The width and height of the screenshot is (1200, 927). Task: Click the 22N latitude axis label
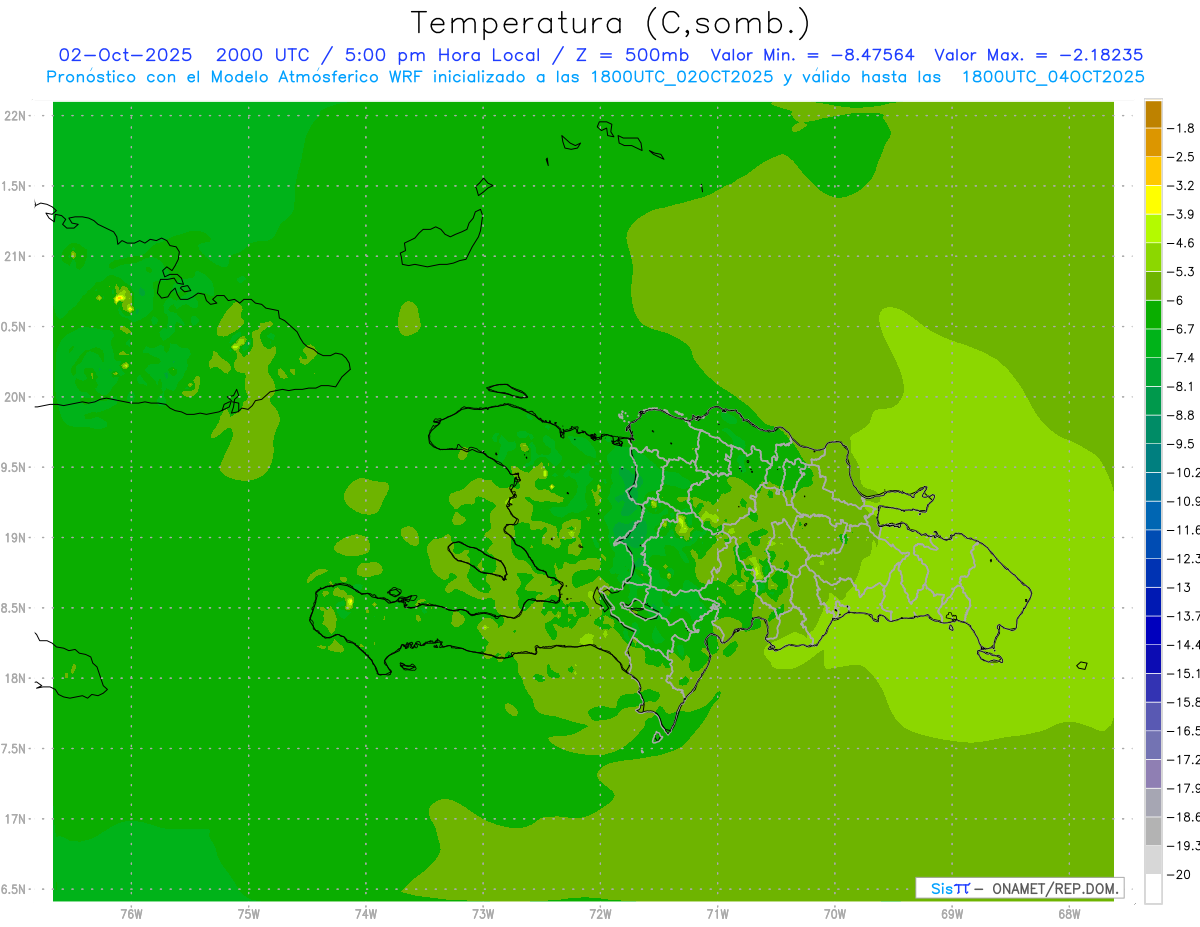coord(14,116)
